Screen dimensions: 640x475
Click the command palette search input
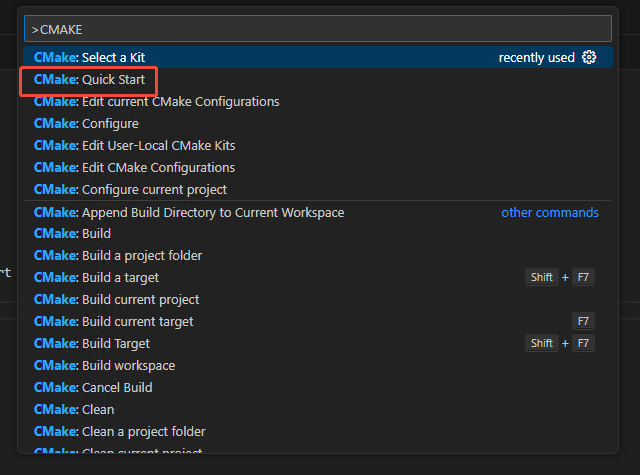pyautogui.click(x=316, y=29)
